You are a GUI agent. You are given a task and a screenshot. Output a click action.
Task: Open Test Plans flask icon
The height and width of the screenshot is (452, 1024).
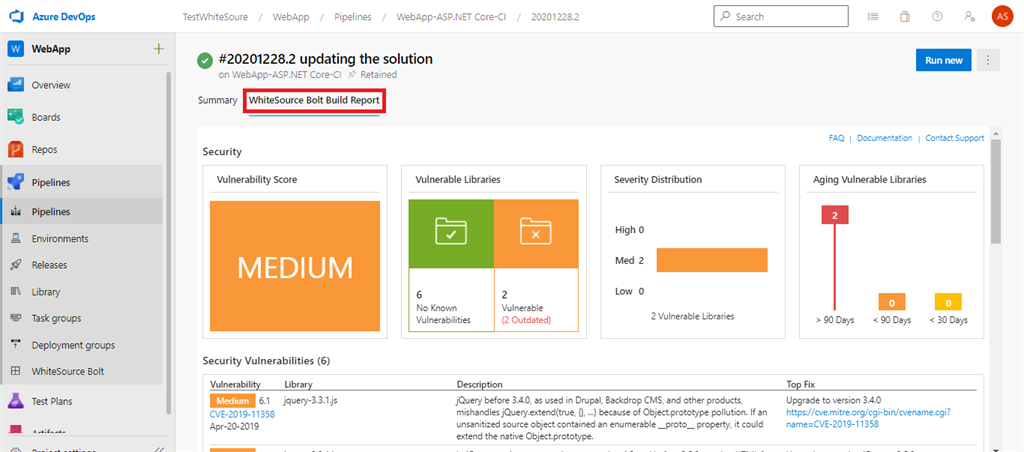click(x=16, y=401)
